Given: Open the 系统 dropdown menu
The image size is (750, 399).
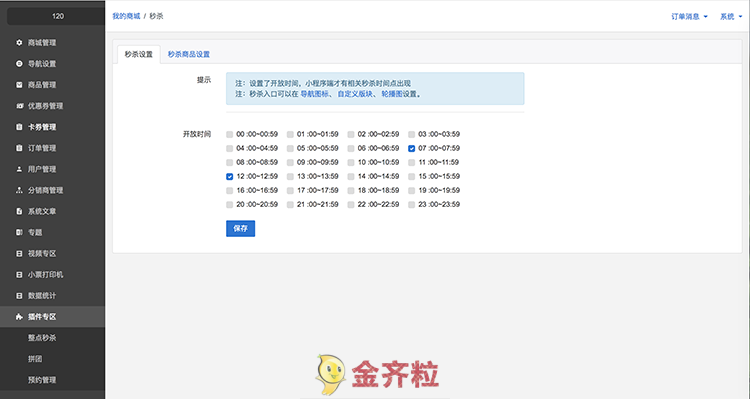Looking at the screenshot, I should click(x=731, y=16).
